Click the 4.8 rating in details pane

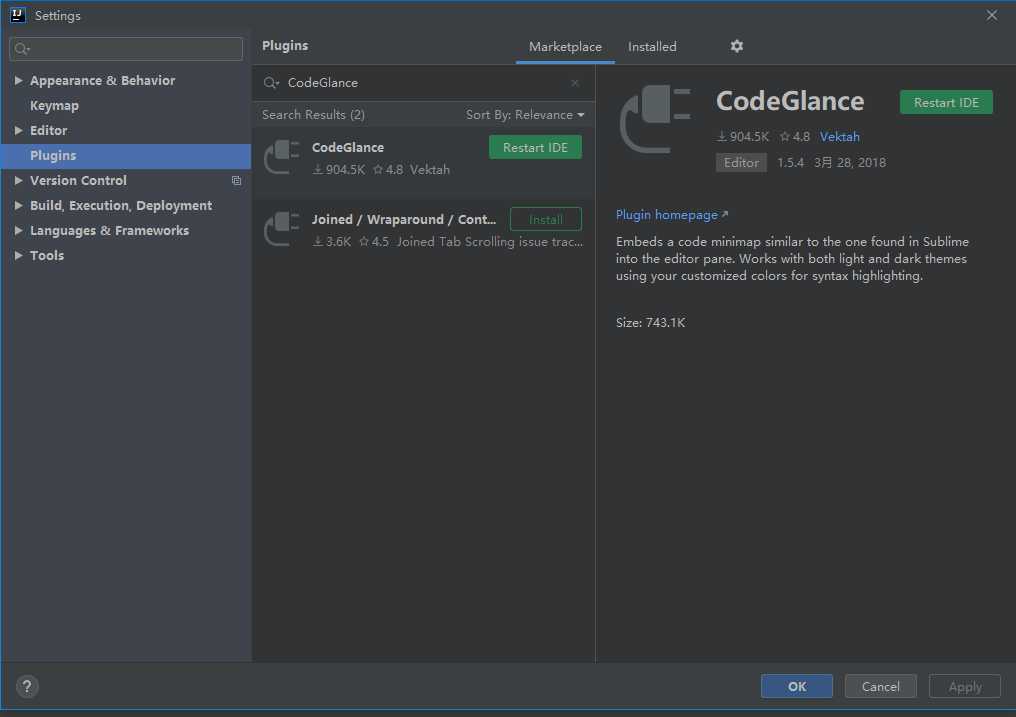coord(795,137)
